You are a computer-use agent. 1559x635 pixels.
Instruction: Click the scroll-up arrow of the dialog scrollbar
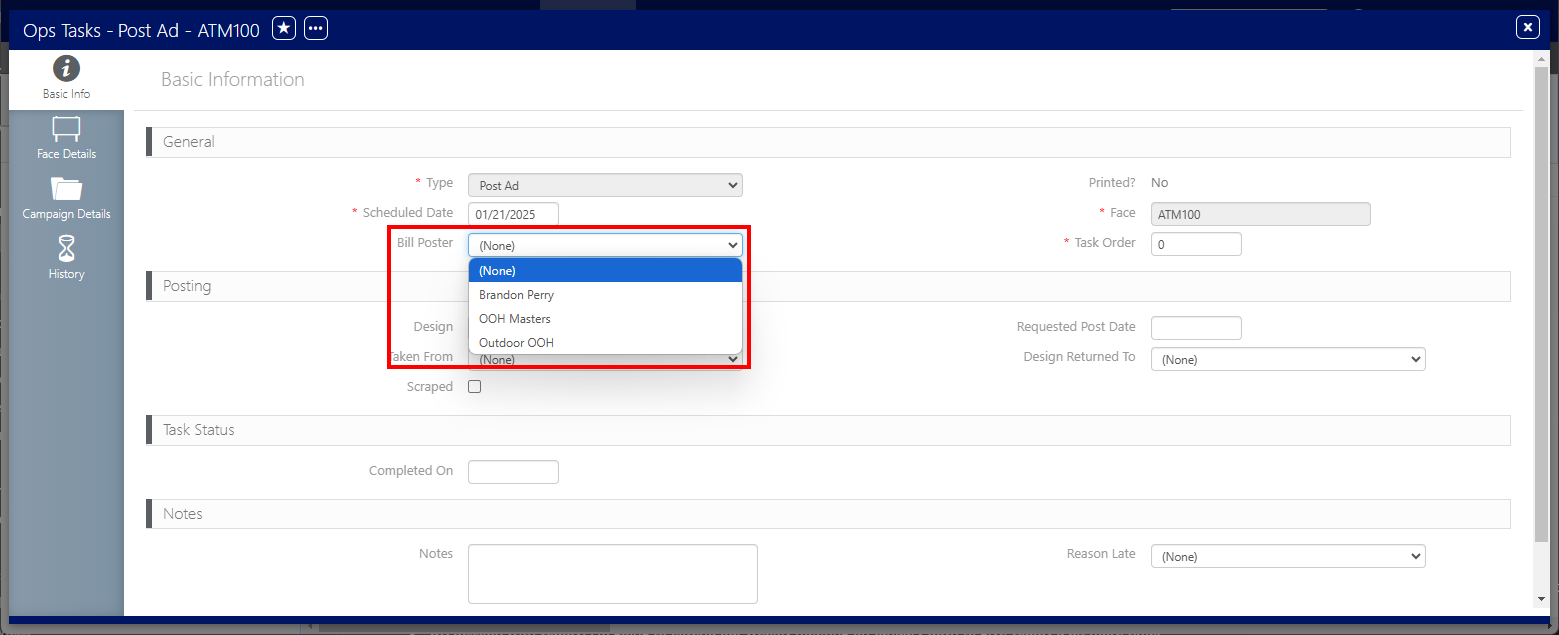[x=1541, y=59]
